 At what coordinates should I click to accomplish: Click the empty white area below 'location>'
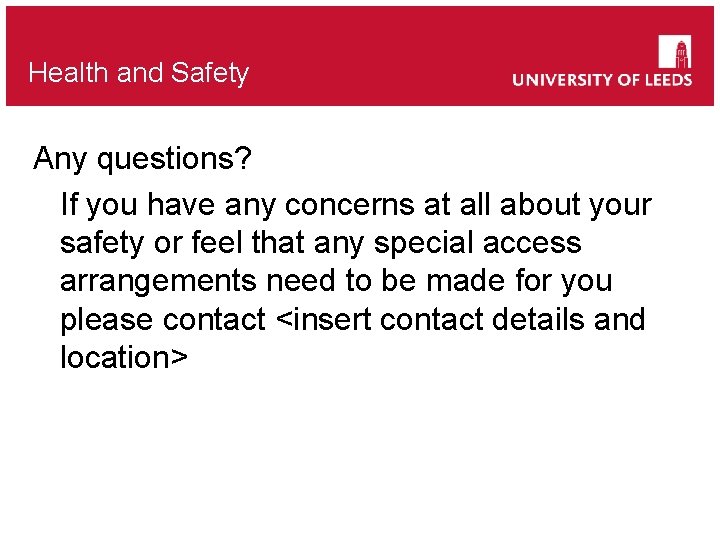pos(360,460)
